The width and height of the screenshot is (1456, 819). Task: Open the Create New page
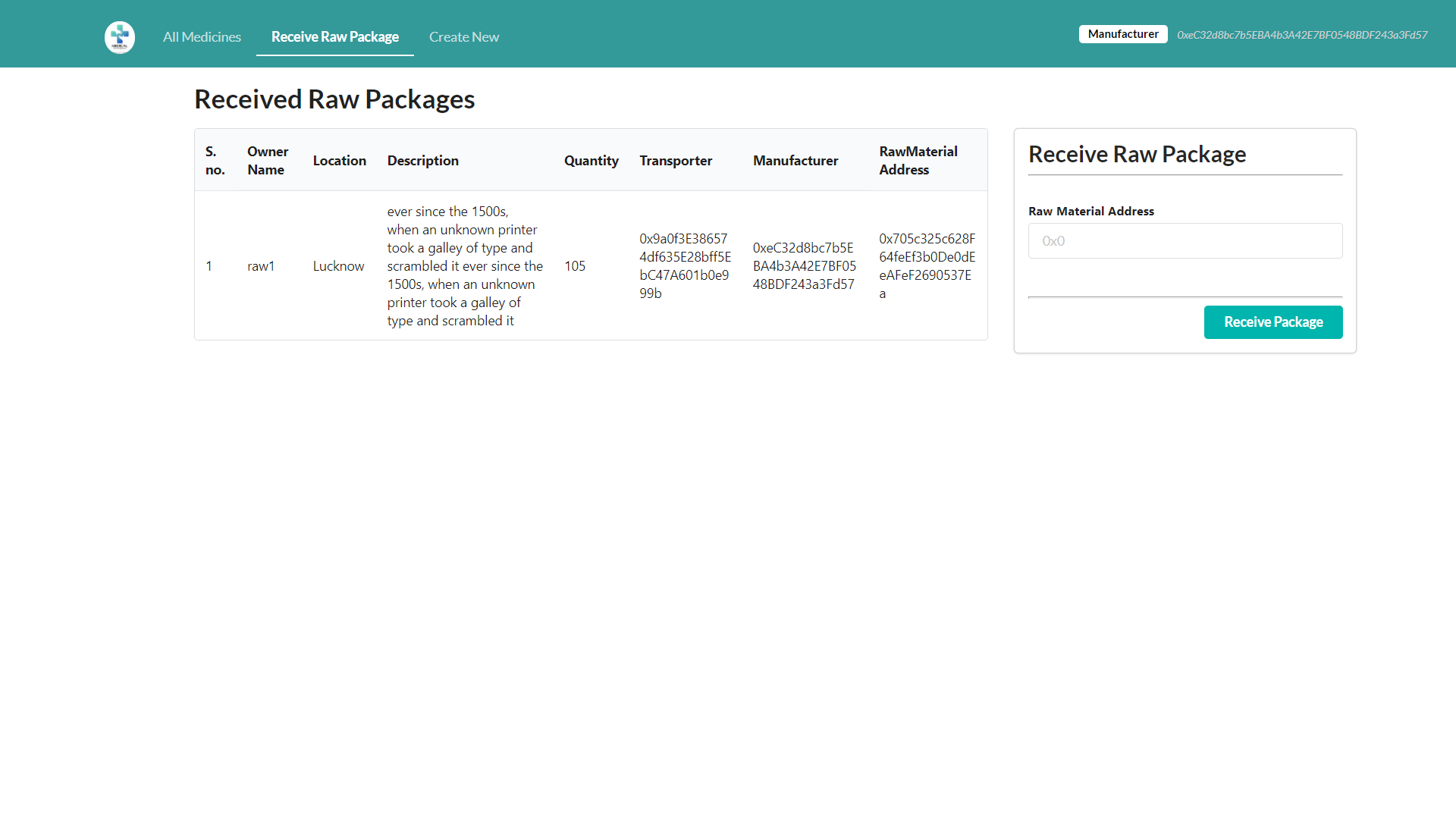[x=463, y=36]
